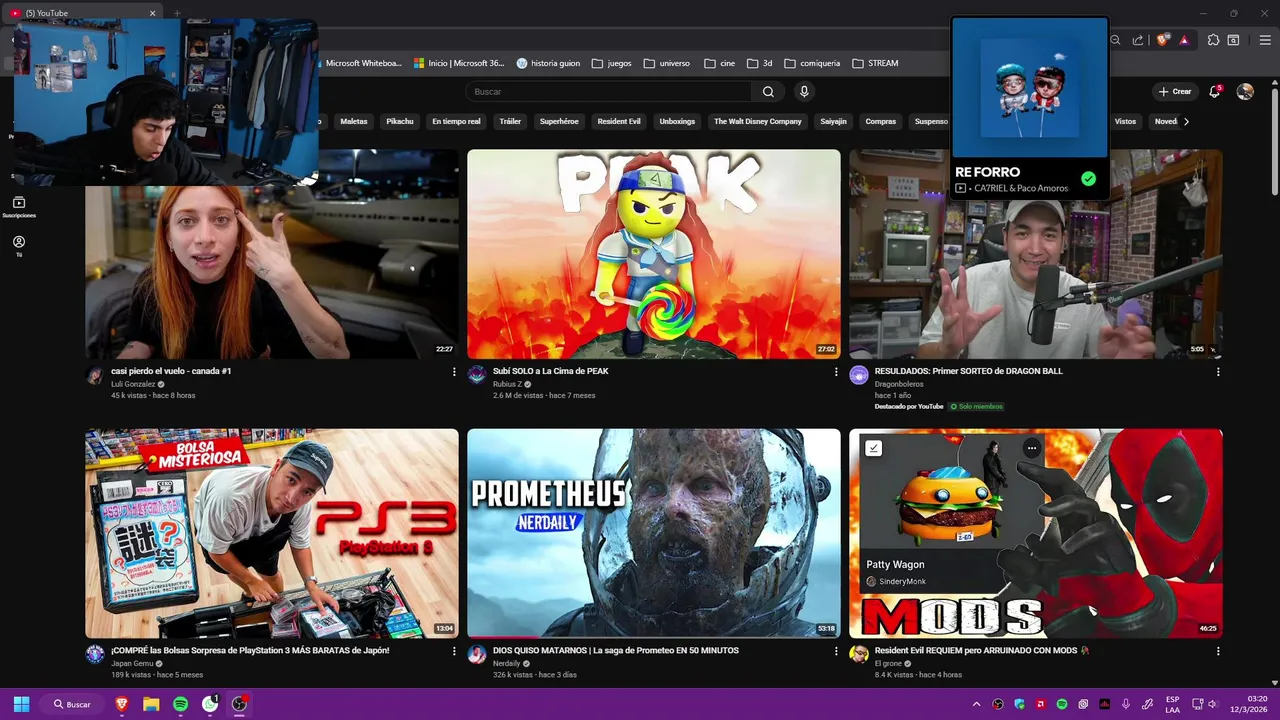Click the YouTube search magnifier button
1280x720 pixels.
point(768,91)
